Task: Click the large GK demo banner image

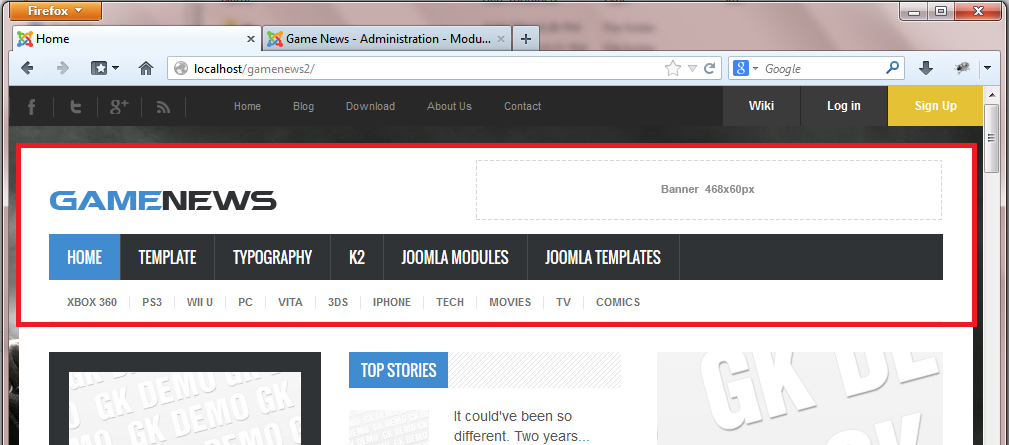Action: (x=800, y=399)
